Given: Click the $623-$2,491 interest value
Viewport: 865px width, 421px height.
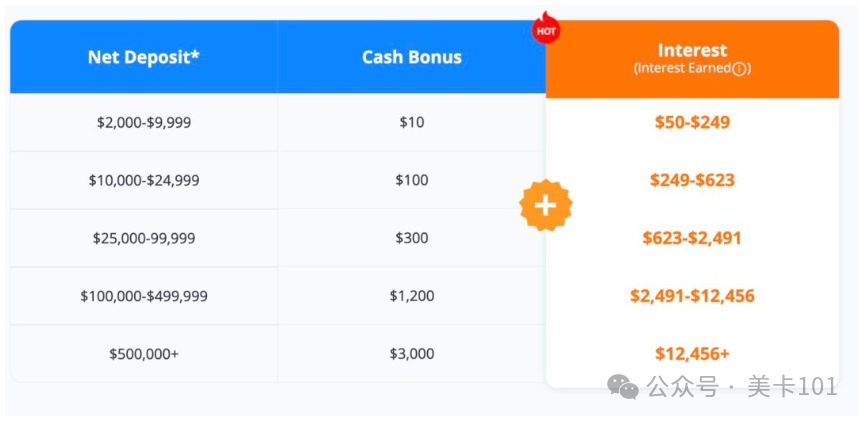Looking at the screenshot, I should pyautogui.click(x=692, y=238).
